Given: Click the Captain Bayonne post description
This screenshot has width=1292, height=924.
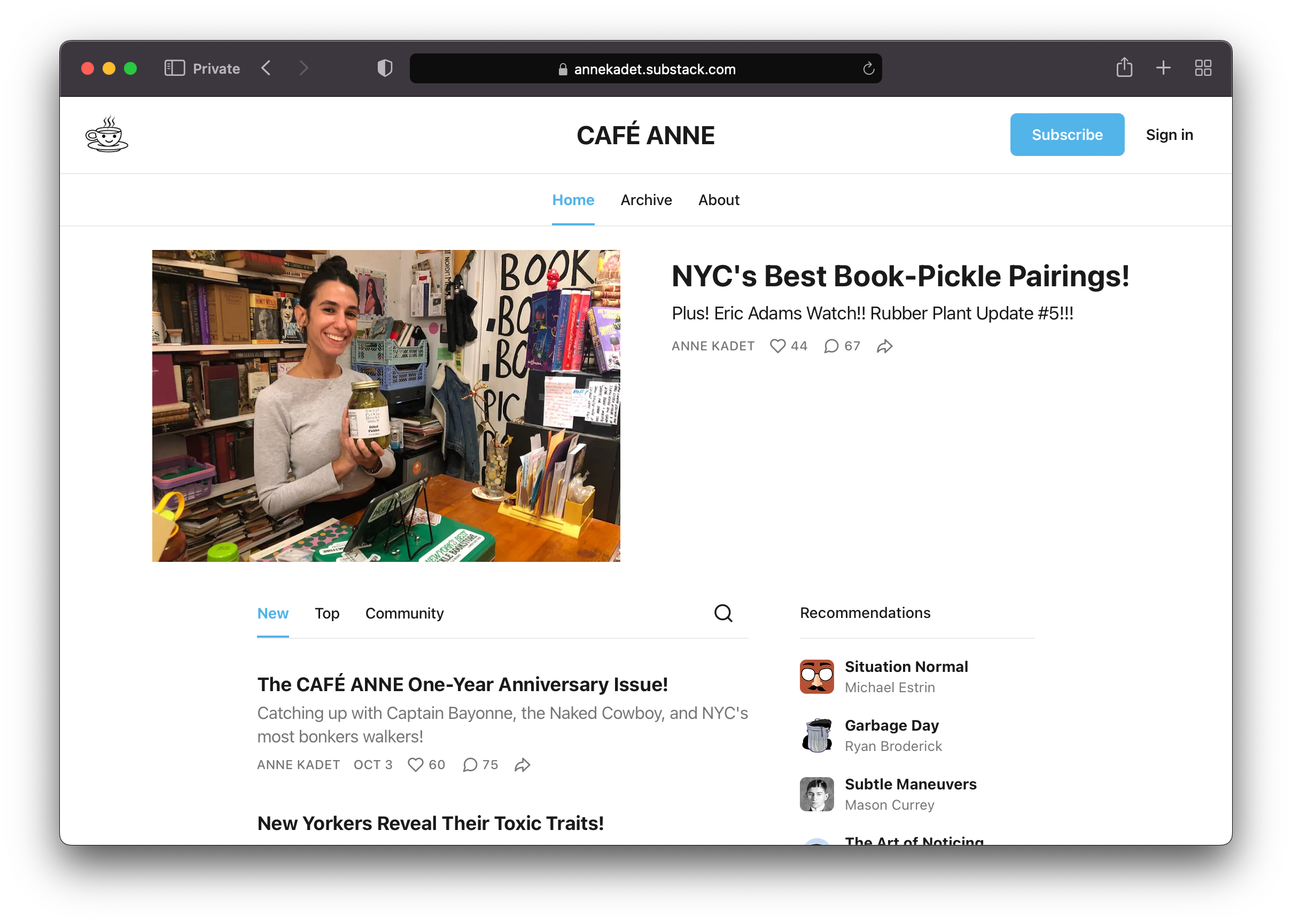Looking at the screenshot, I should point(503,724).
